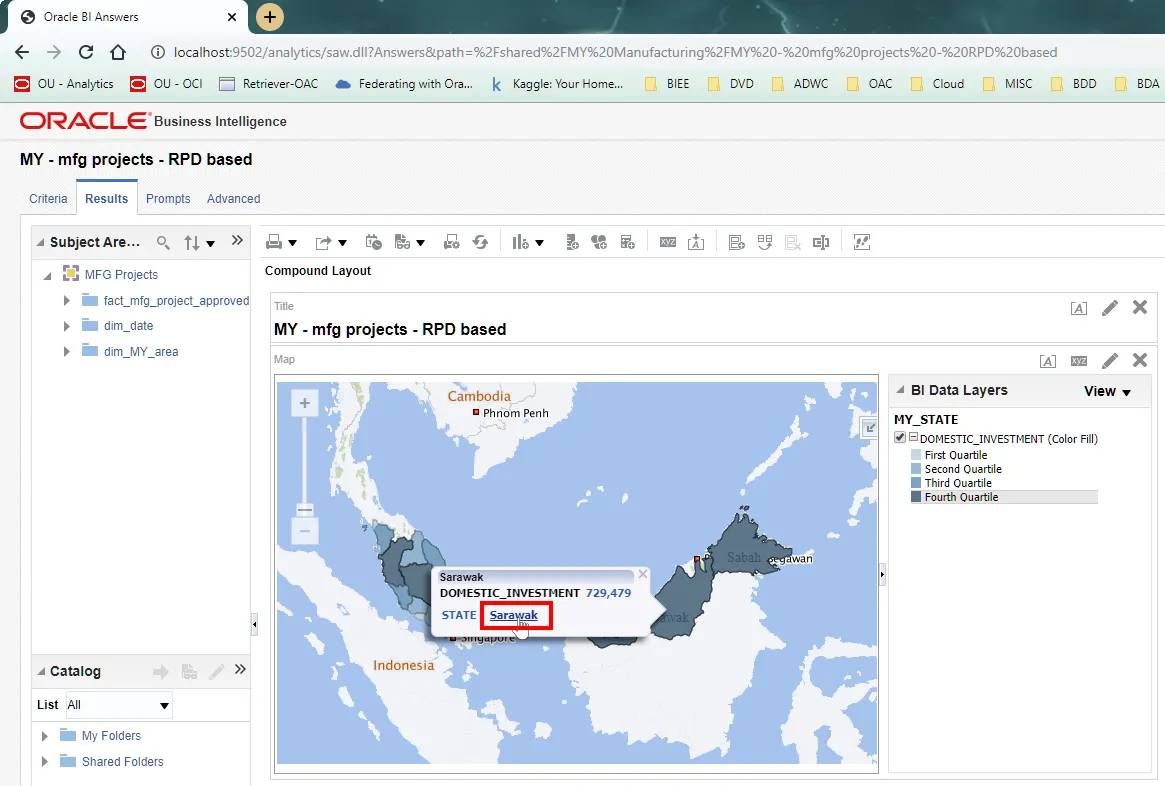Click the browser address bar
The width and height of the screenshot is (1165, 786).
[x=600, y=52]
